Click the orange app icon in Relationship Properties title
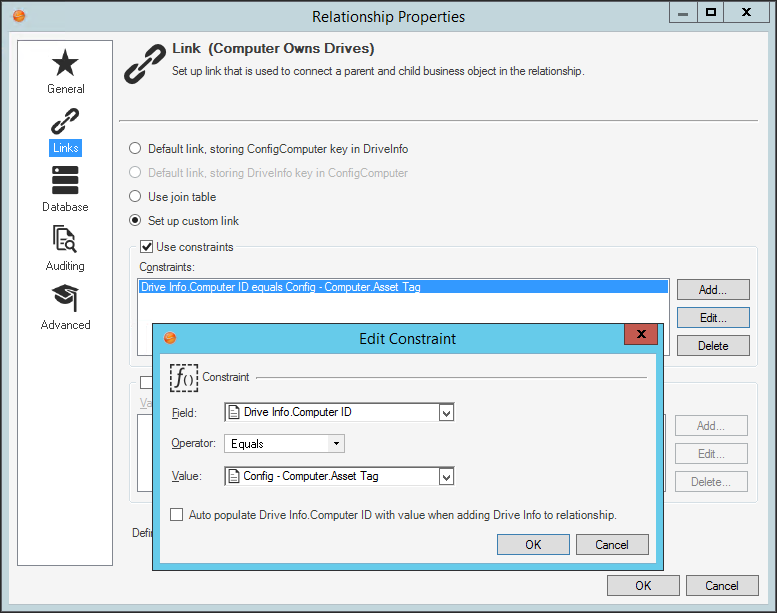The height and width of the screenshot is (613, 777). [x=19, y=16]
